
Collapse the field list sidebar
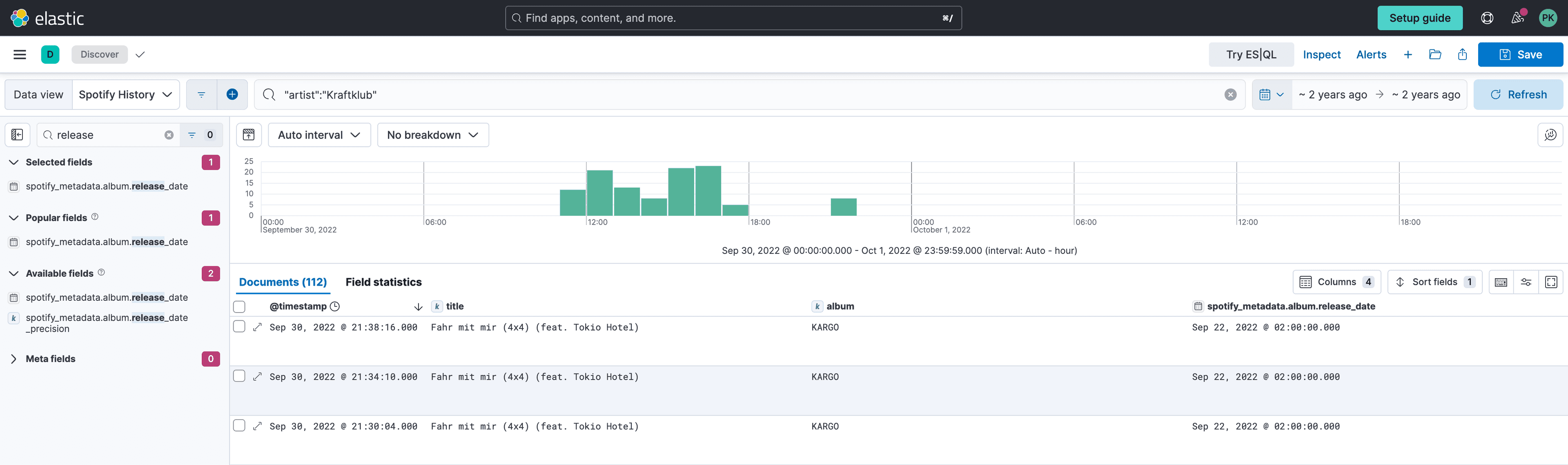click(x=17, y=135)
